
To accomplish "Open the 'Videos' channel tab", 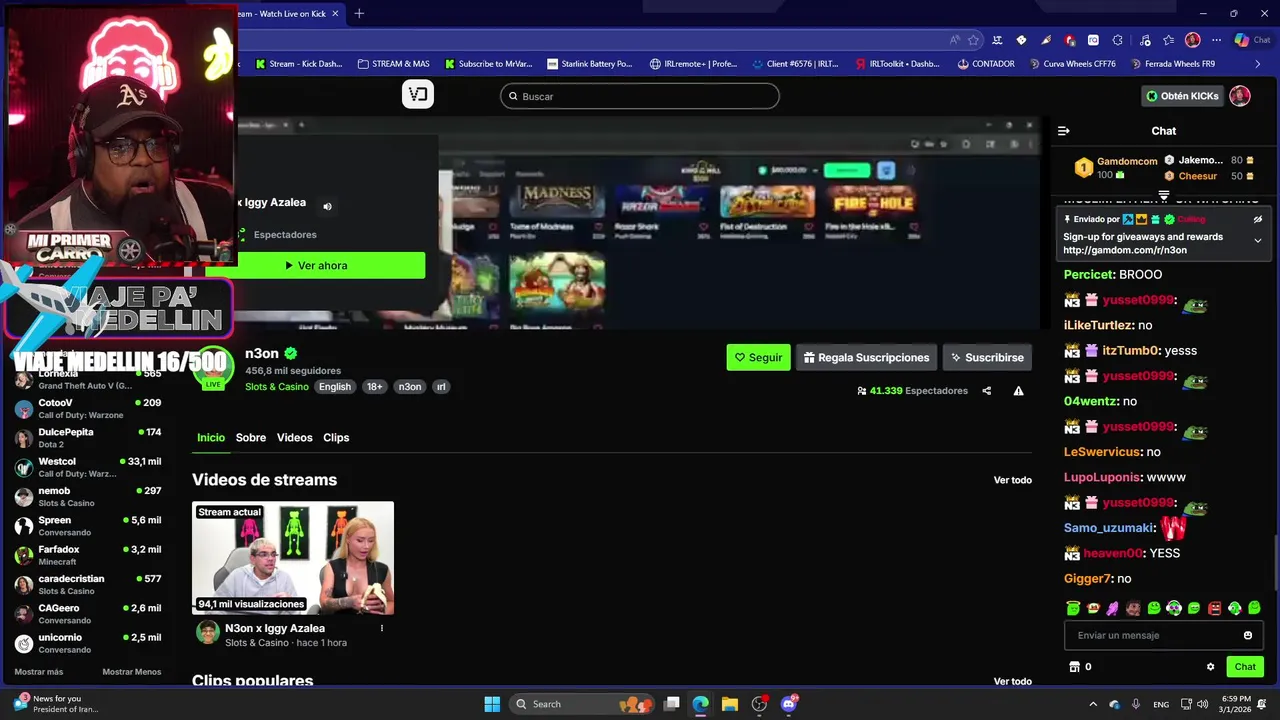I will (295, 438).
